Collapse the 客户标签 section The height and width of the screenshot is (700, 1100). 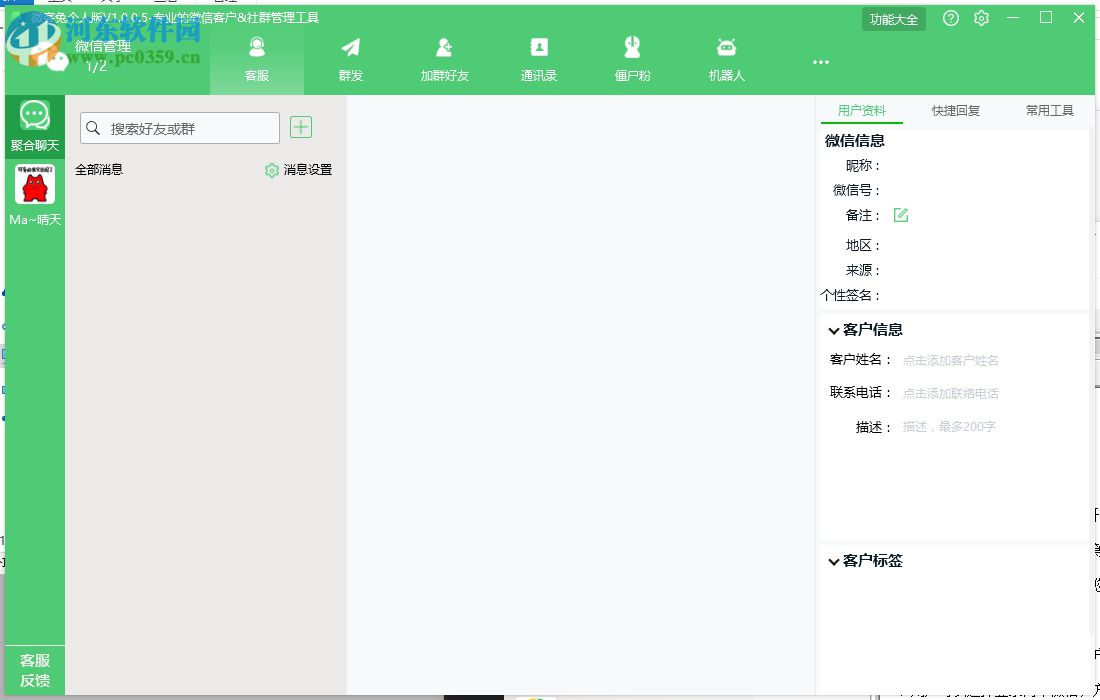point(834,561)
